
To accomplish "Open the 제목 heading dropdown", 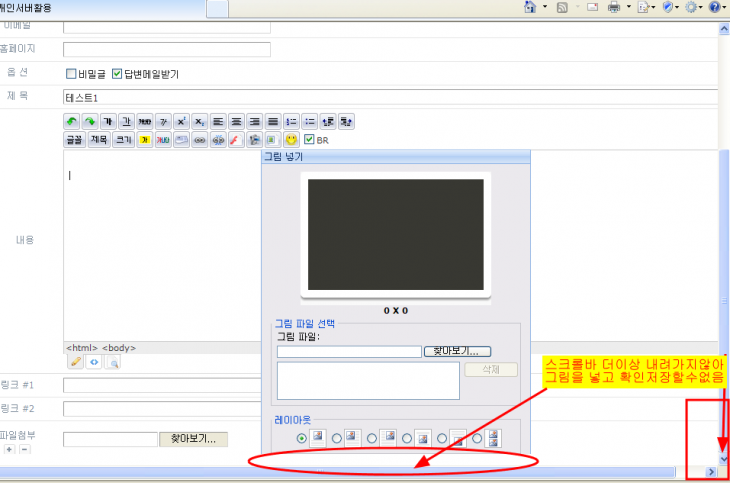I will click(x=98, y=140).
